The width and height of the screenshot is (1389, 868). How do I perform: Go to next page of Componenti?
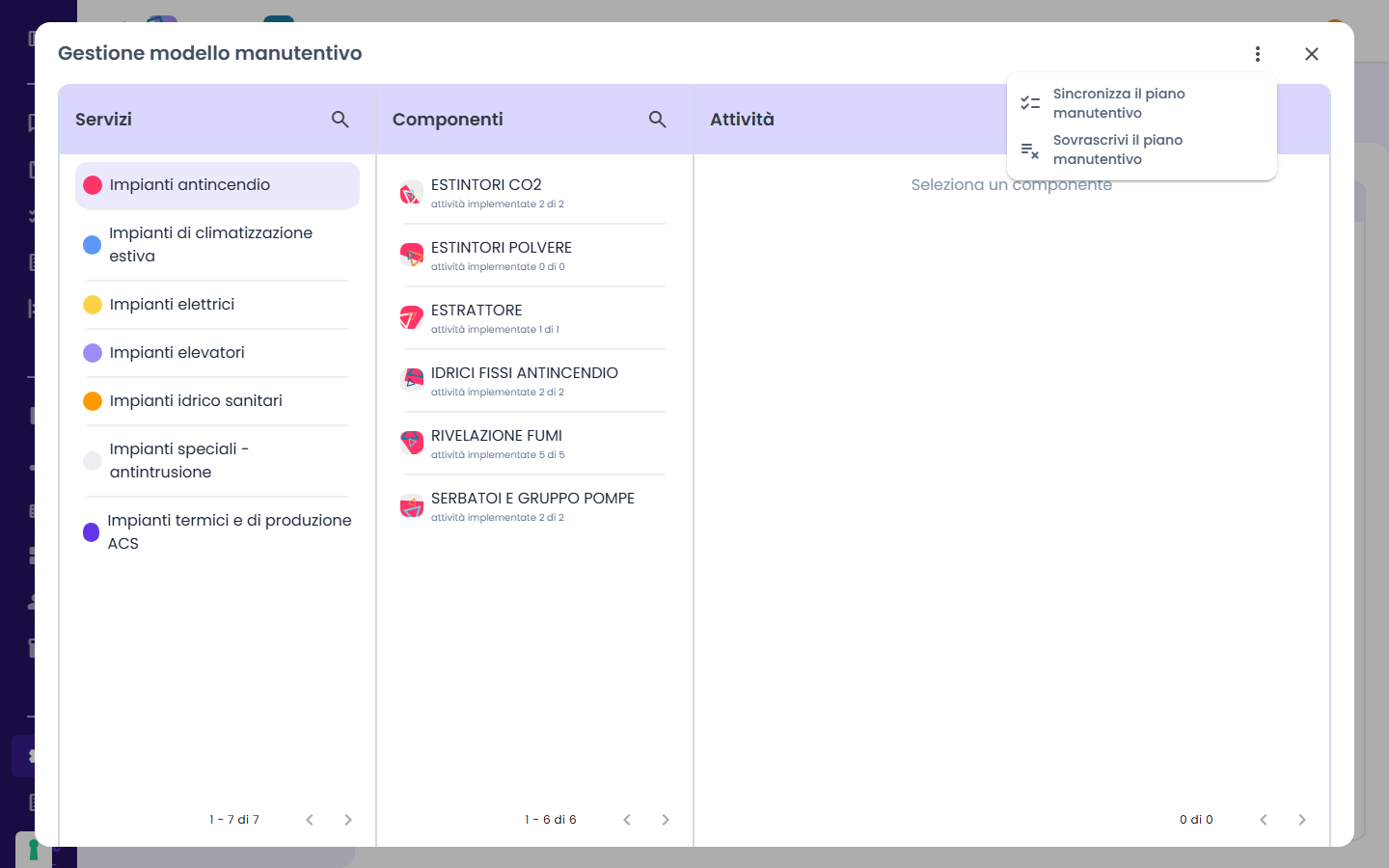click(x=666, y=820)
